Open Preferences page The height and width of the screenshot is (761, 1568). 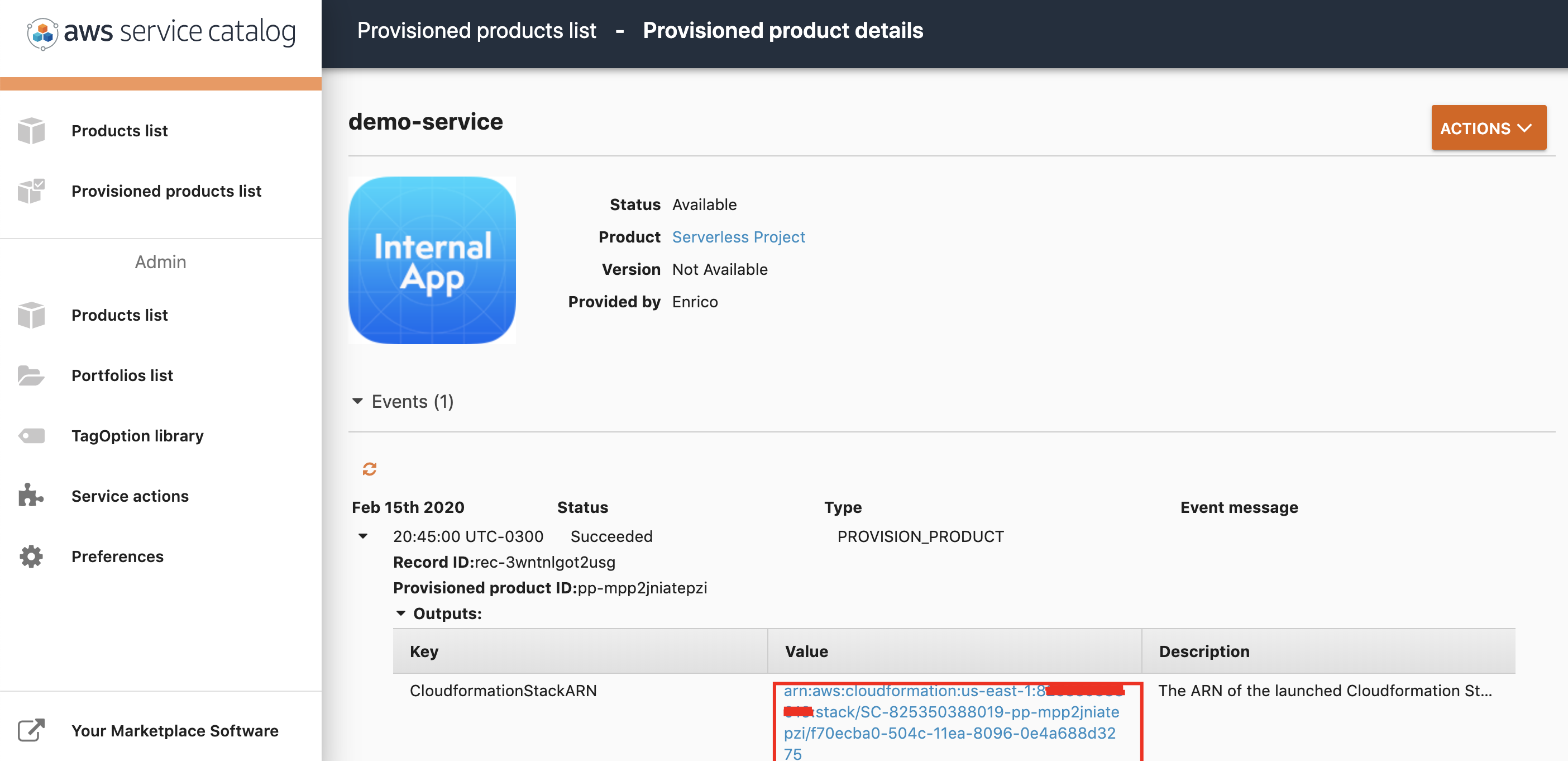pos(117,557)
